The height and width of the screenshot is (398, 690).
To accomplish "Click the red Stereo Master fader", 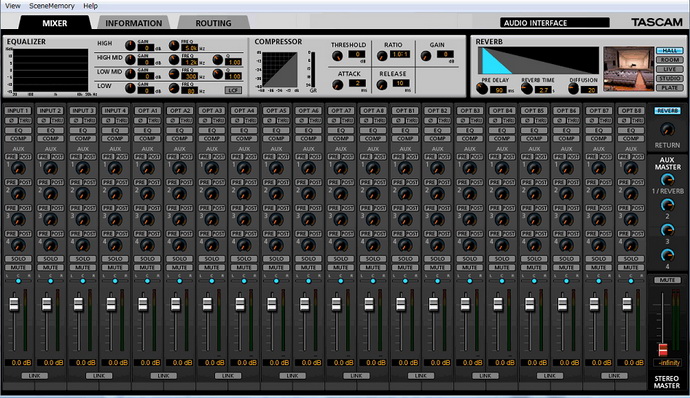I will pyautogui.click(x=662, y=350).
